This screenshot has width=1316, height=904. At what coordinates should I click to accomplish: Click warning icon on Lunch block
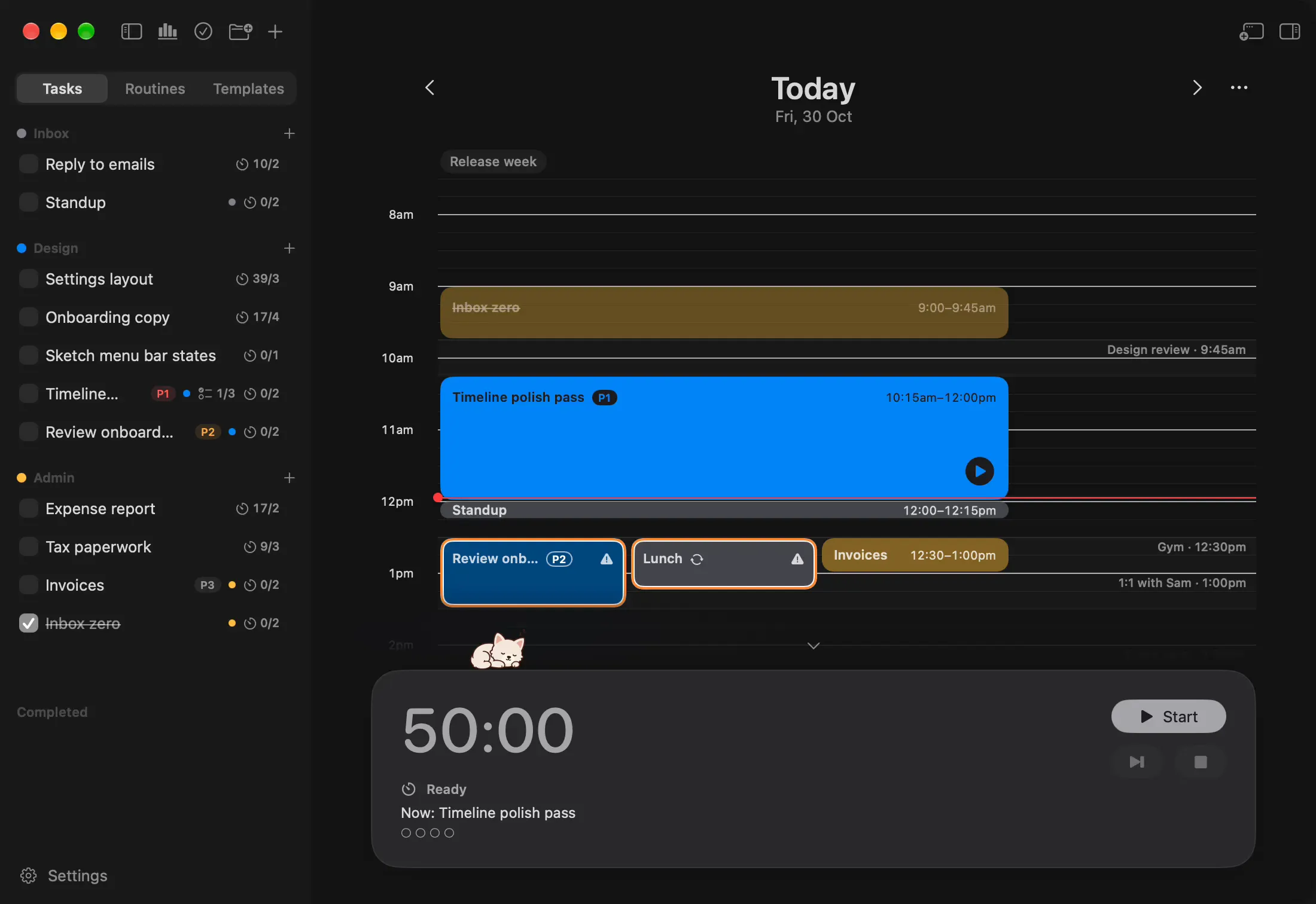(797, 559)
